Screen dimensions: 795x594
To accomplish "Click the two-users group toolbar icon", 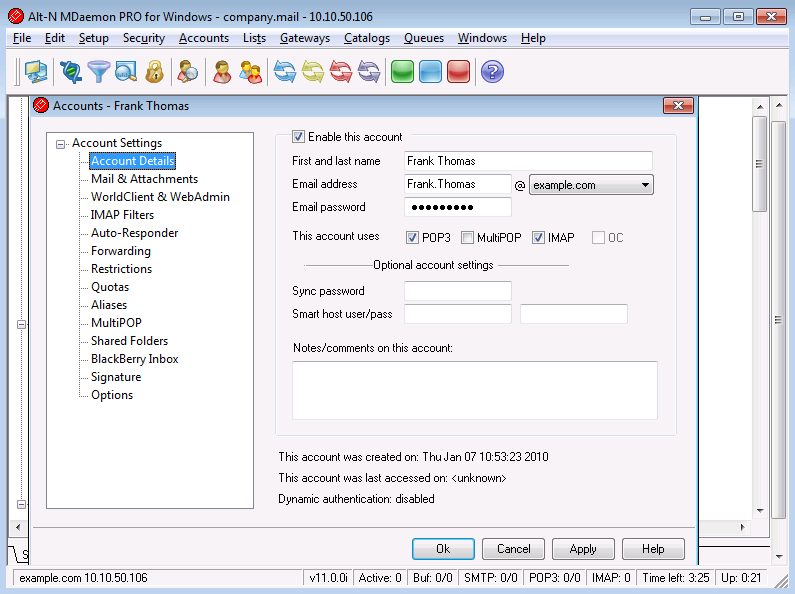I will tap(250, 72).
